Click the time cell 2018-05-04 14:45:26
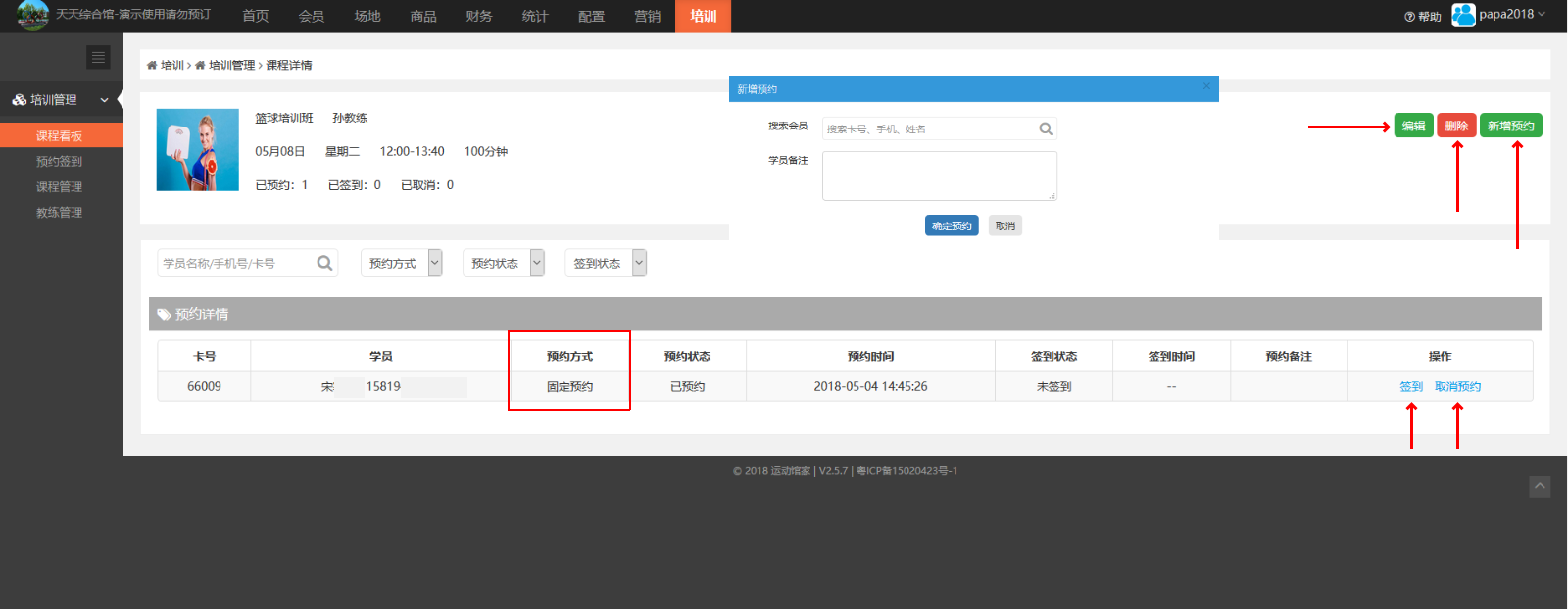Screen dimensions: 1568x609 point(870,386)
